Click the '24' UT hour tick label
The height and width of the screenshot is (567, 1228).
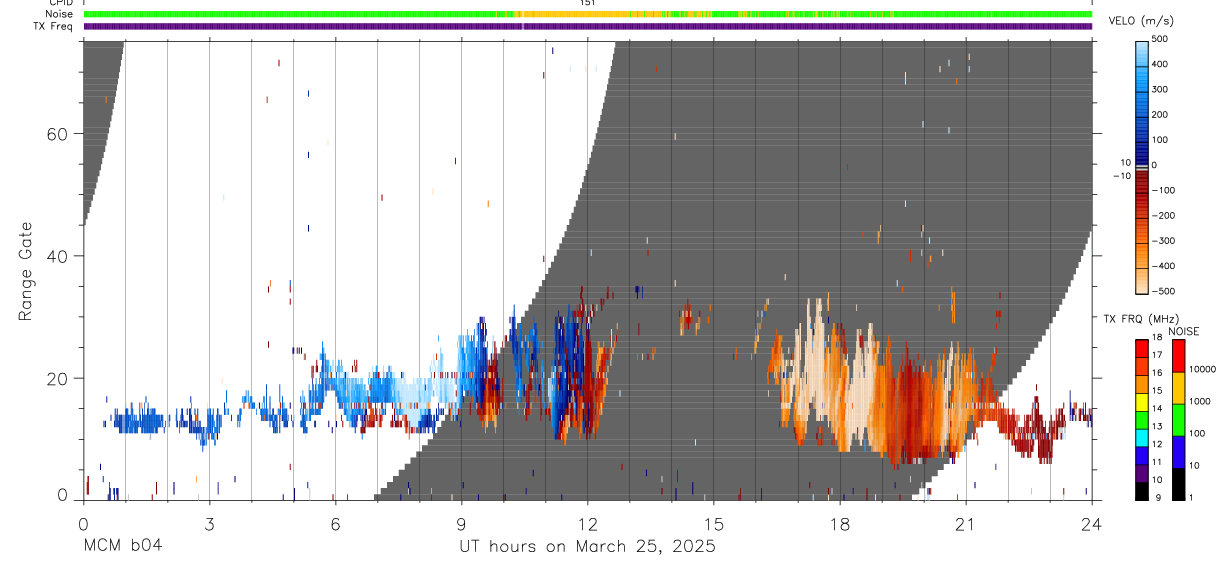[x=1092, y=523]
